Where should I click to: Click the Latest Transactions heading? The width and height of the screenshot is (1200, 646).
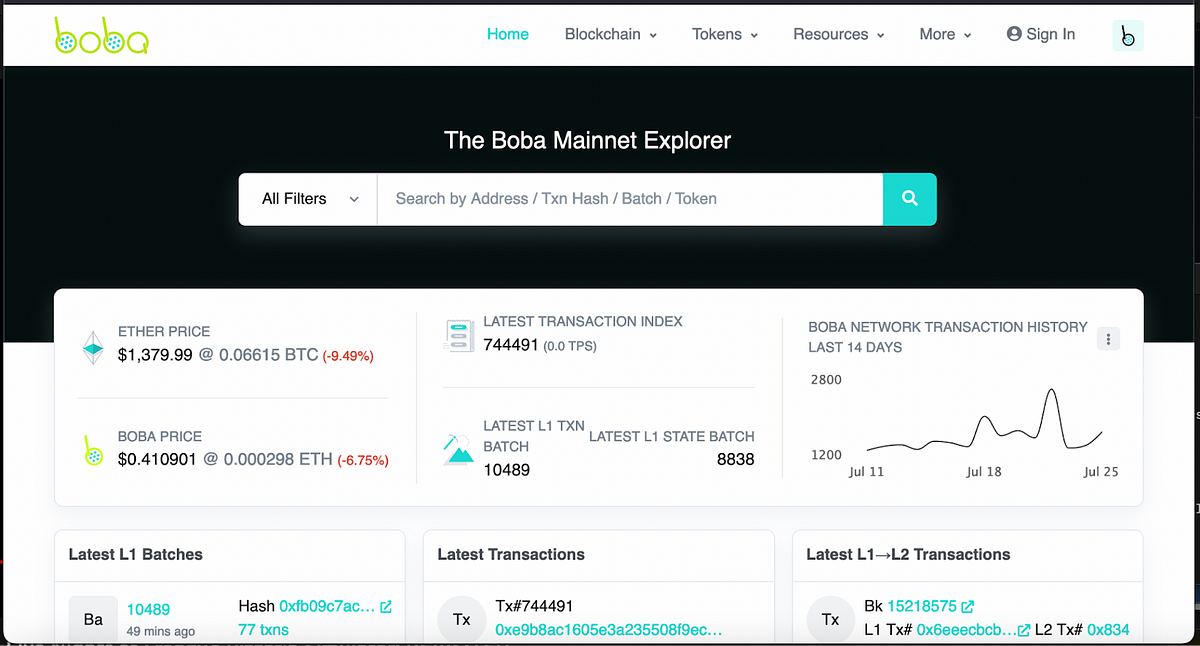click(x=511, y=554)
